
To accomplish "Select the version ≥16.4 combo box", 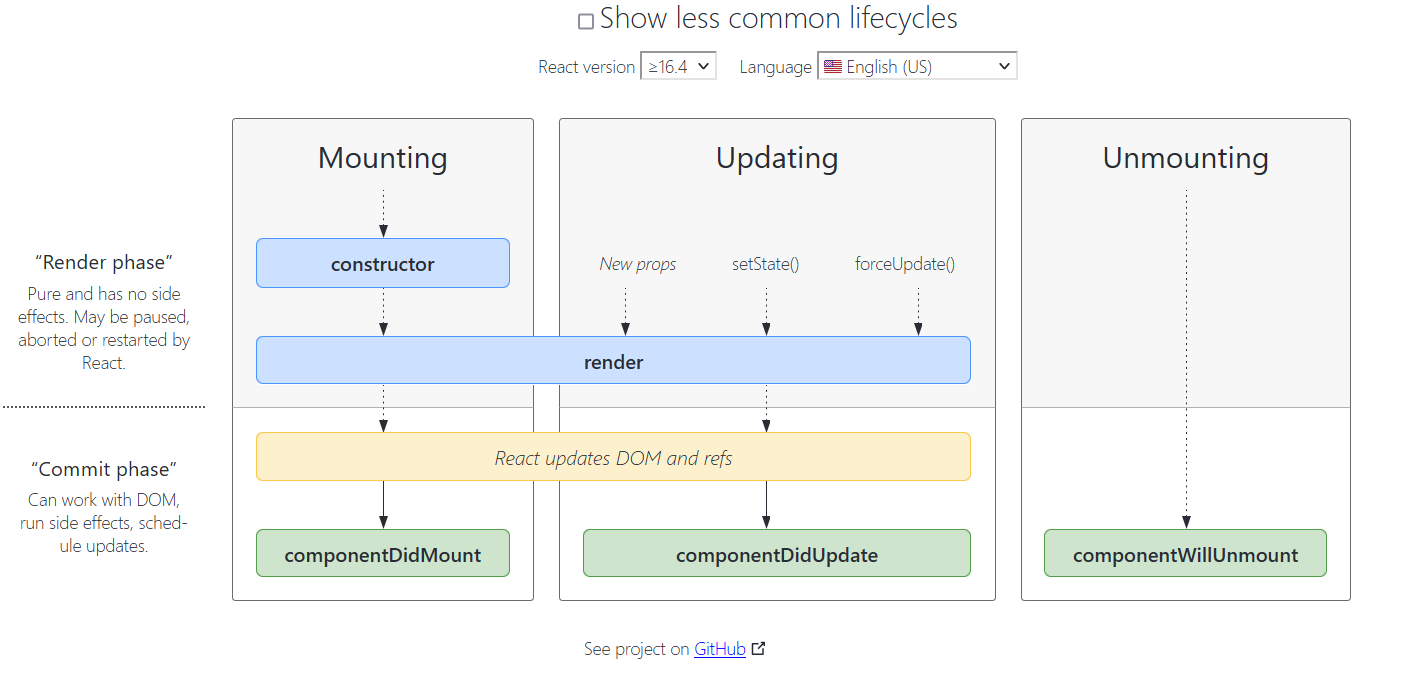I will pyautogui.click(x=678, y=65).
